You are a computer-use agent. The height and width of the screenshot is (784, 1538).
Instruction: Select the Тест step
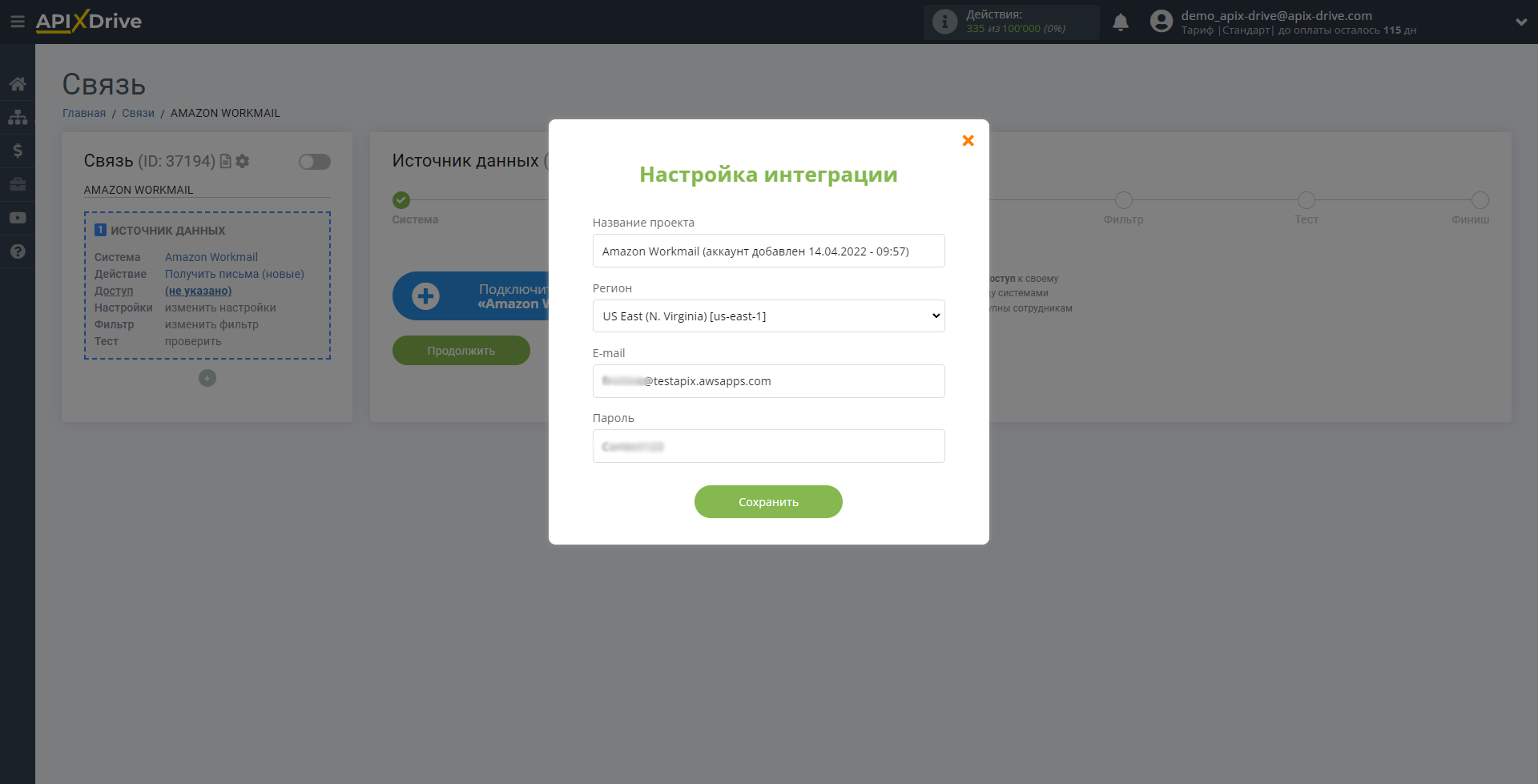point(1306,200)
